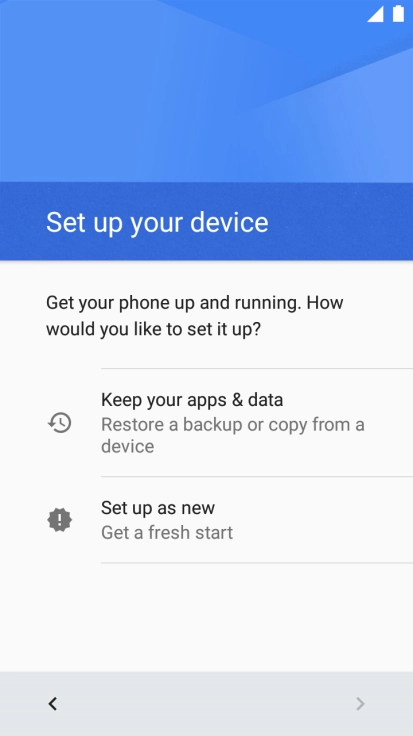The height and width of the screenshot is (736, 413).
Task: Tap the cellular signal status icon
Action: 375,14
